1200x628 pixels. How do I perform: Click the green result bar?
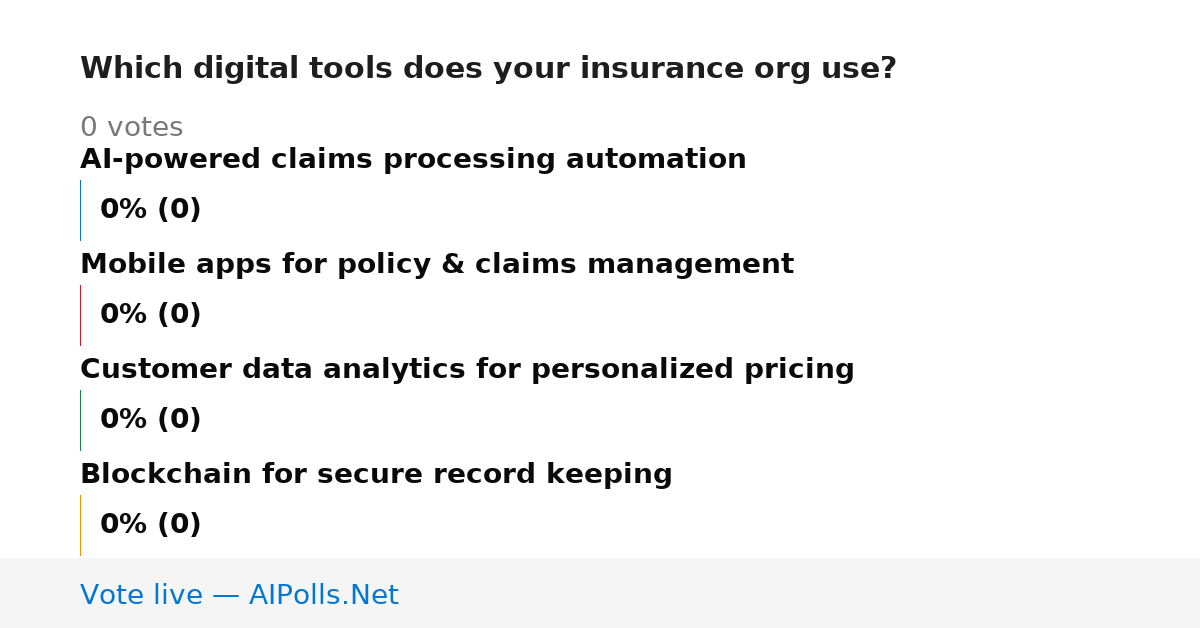click(x=80, y=420)
